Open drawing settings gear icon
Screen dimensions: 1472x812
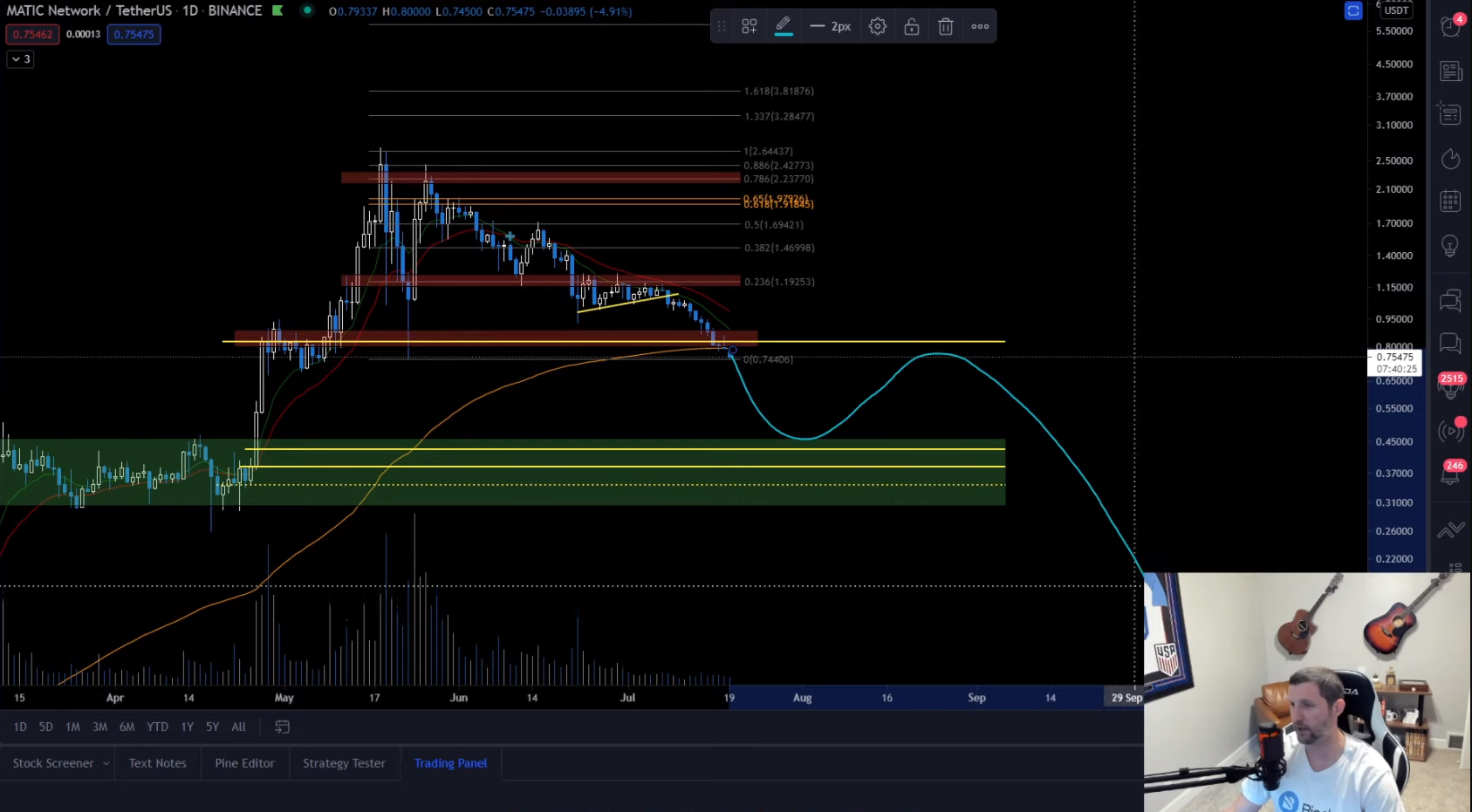tap(877, 26)
